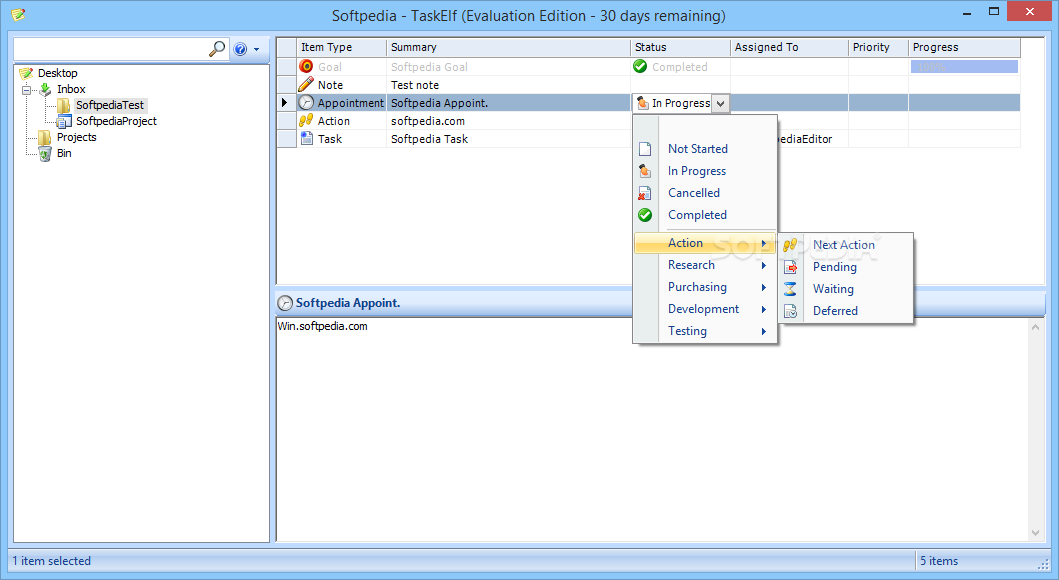The image size is (1059, 580).
Task: Open the blue help icon
Action: pyautogui.click(x=240, y=49)
